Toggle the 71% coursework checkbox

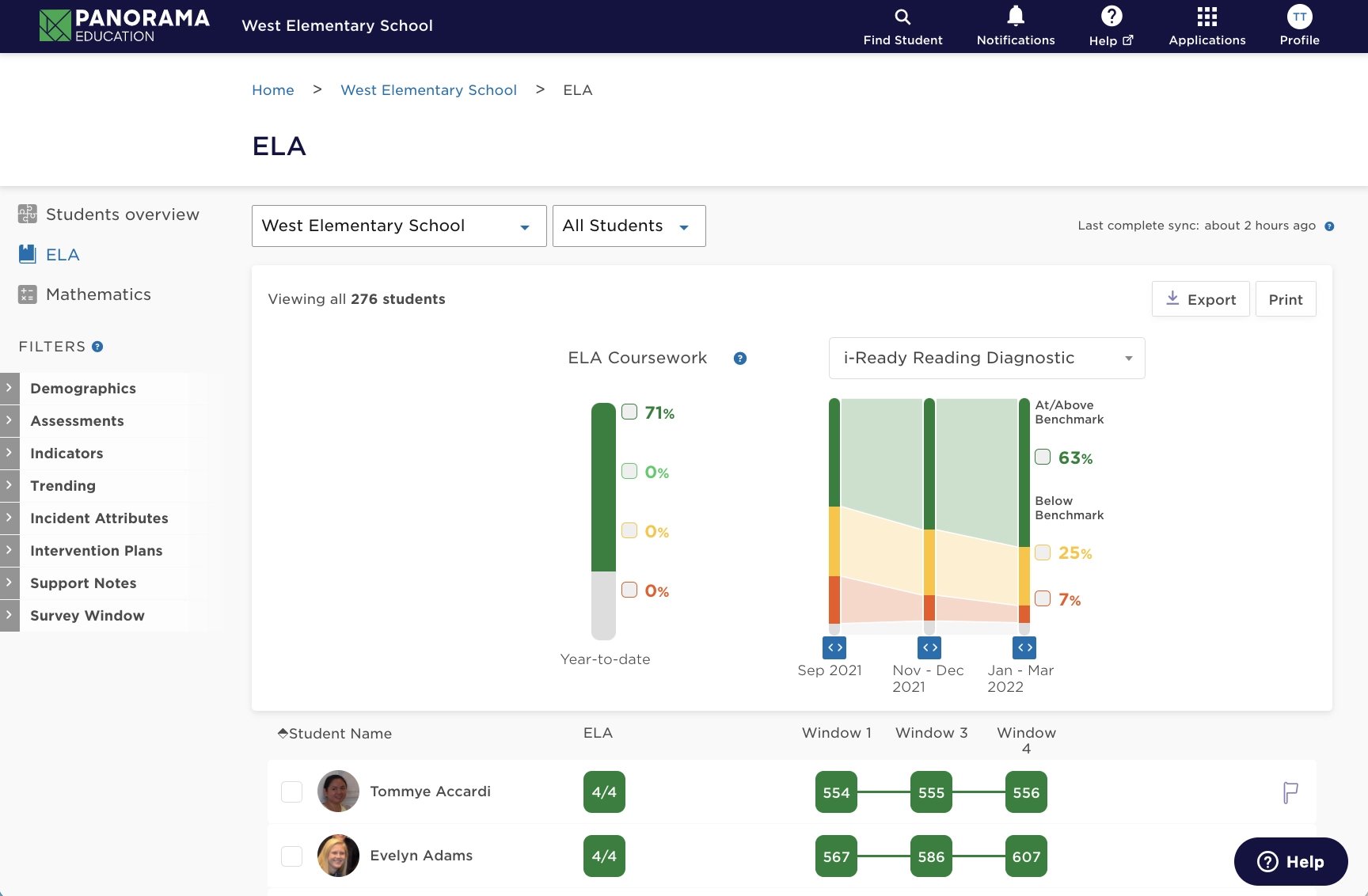point(629,412)
